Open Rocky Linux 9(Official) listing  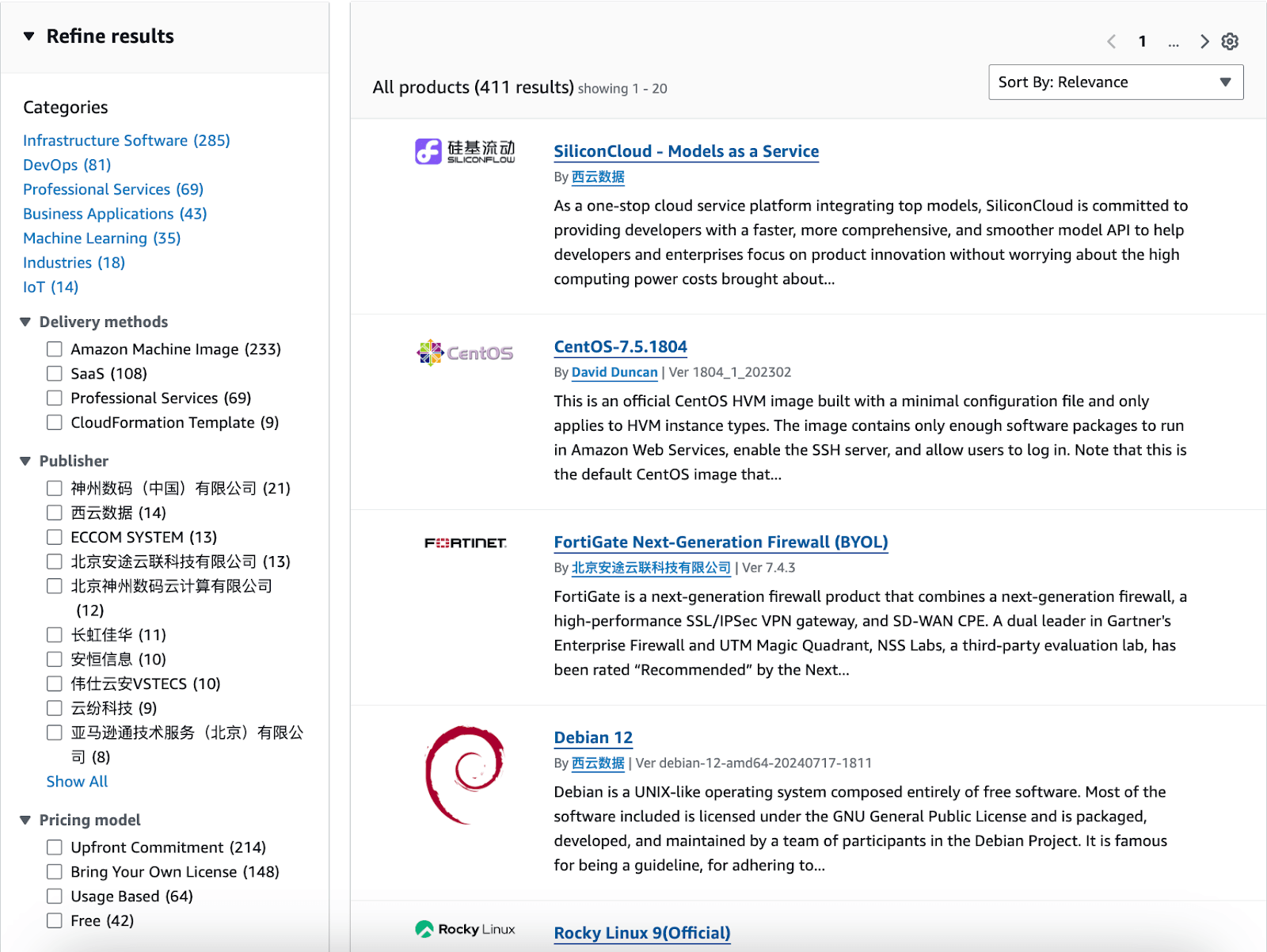click(x=642, y=933)
